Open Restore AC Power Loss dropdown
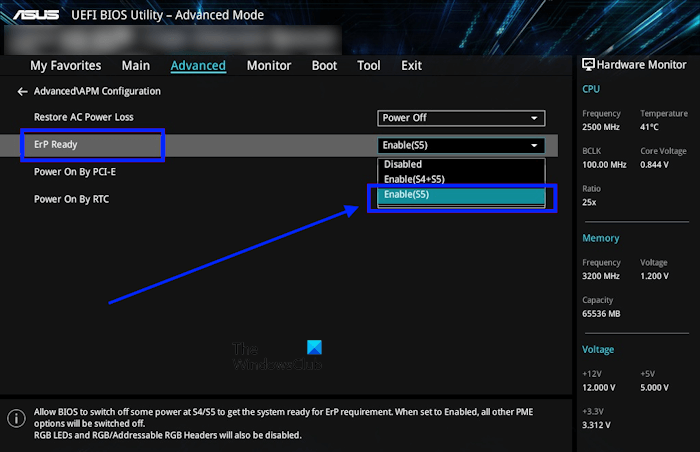Viewport: 700px width, 452px height. [461, 118]
